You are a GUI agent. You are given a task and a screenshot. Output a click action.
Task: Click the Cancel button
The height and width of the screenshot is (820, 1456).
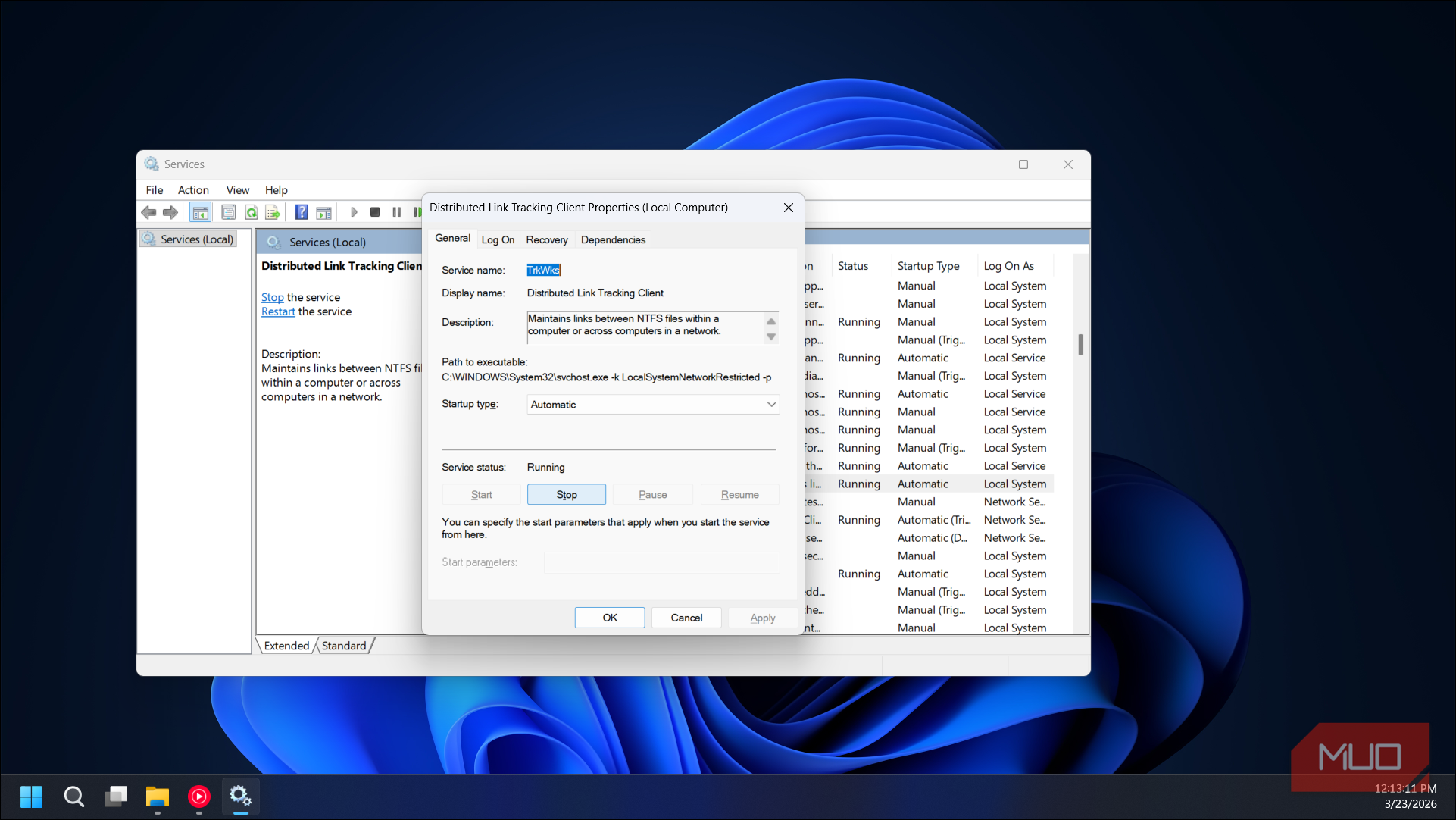click(686, 618)
